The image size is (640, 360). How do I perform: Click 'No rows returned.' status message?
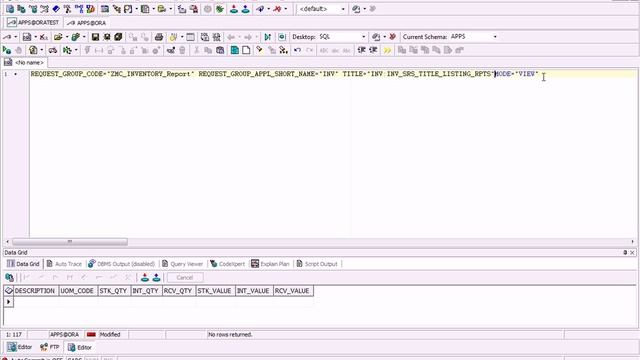230,335
